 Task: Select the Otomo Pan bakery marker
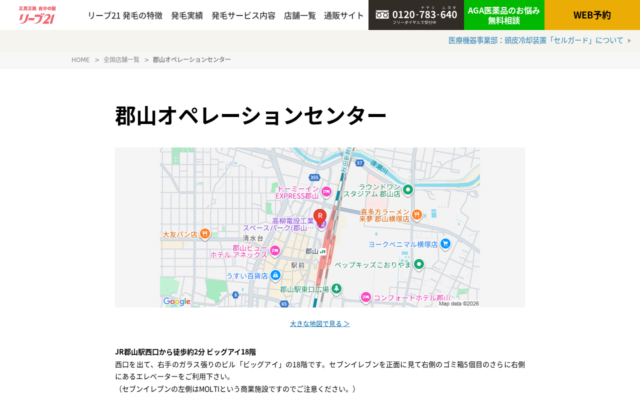coord(204,234)
